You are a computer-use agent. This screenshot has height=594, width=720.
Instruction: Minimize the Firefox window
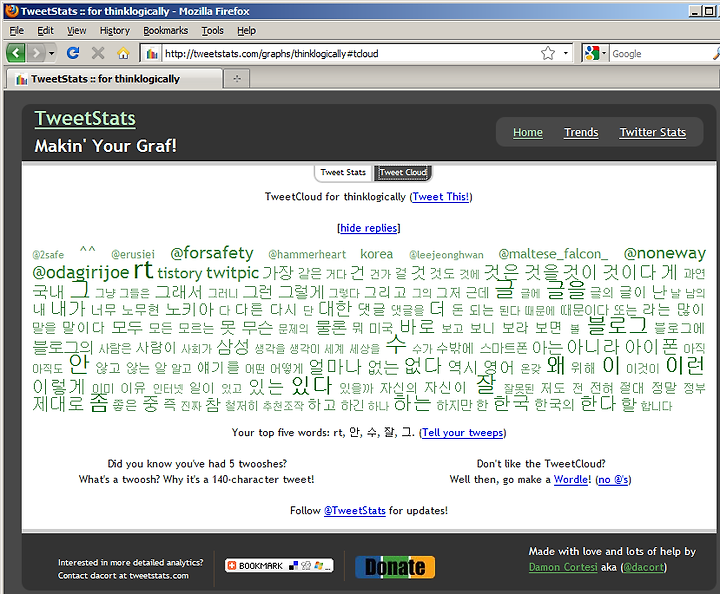[696, 11]
